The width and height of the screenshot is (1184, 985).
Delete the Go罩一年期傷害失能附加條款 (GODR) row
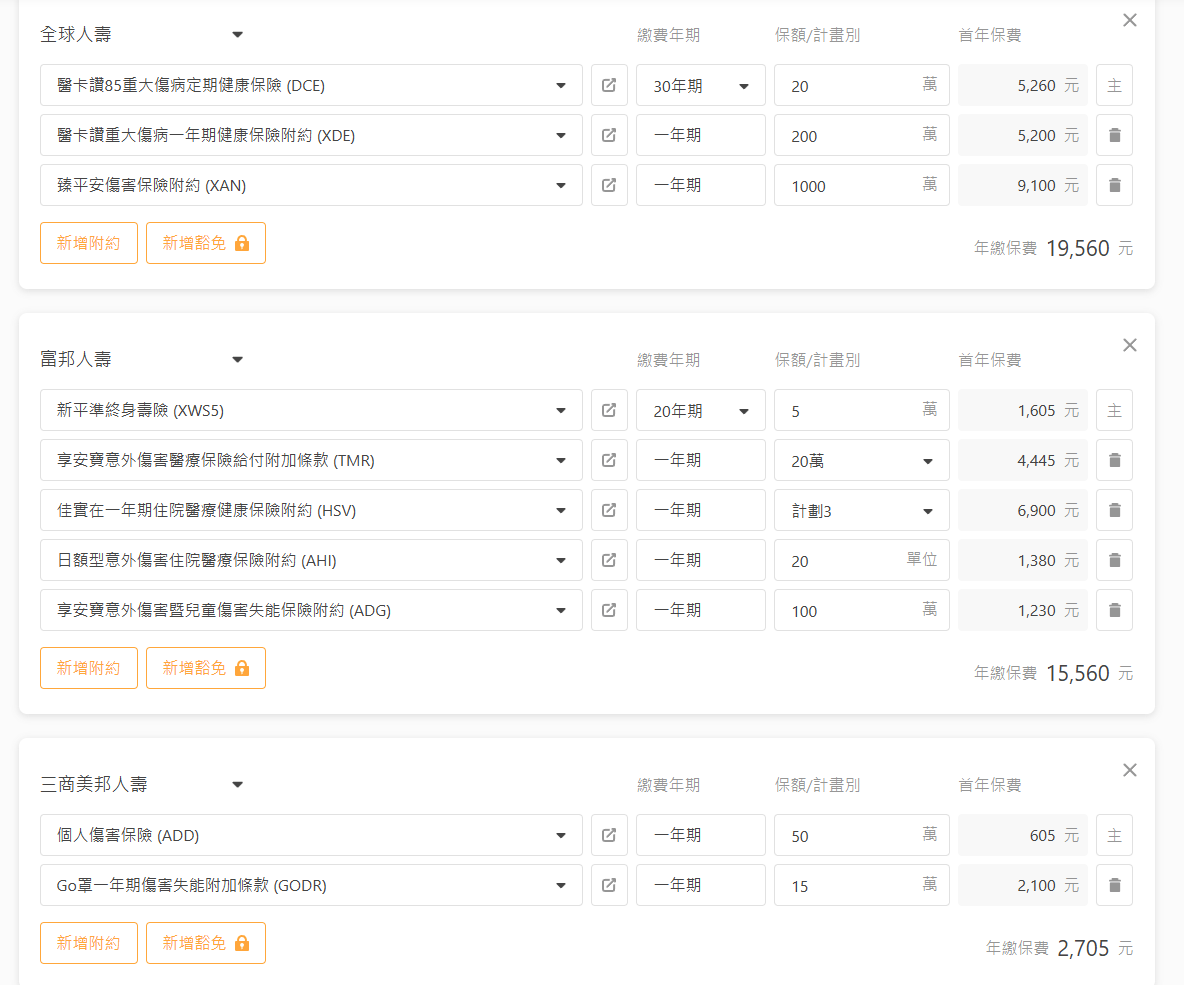coord(1114,885)
